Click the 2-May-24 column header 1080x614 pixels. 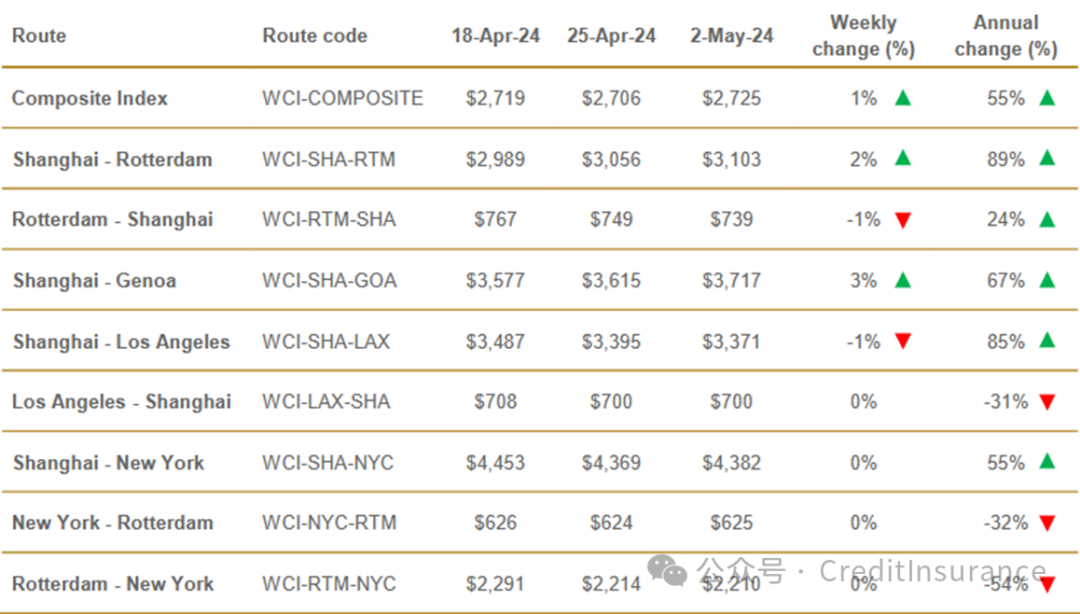coord(731,36)
